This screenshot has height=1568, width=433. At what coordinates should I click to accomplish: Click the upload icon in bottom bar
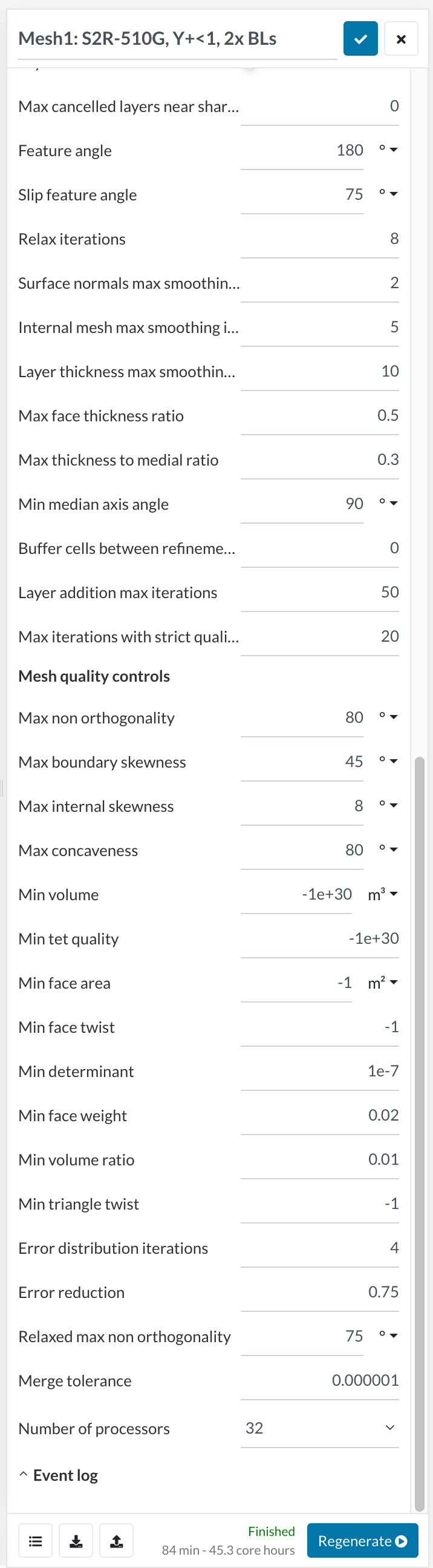(117, 1541)
